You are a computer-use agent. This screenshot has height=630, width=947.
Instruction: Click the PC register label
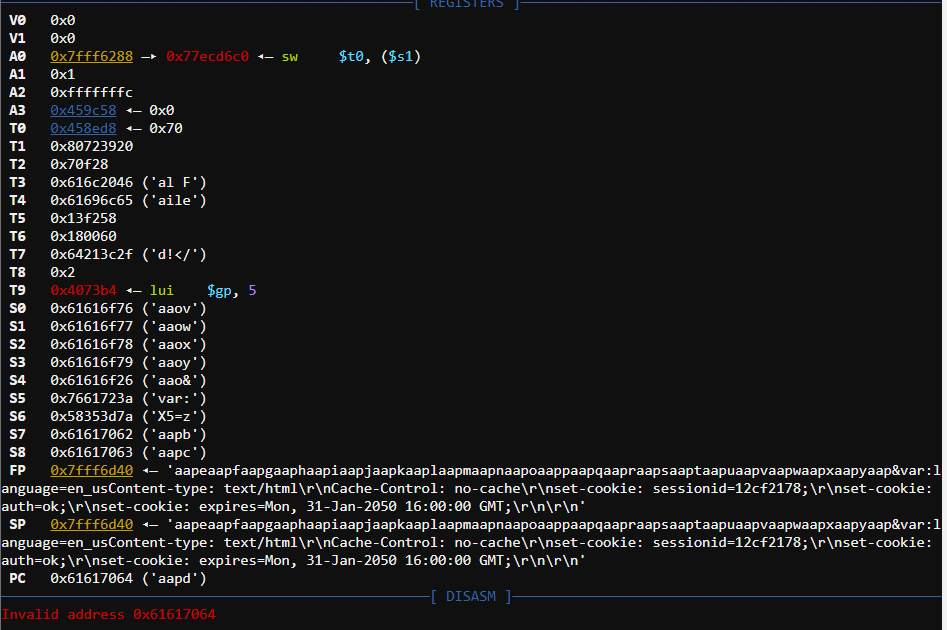point(18,579)
